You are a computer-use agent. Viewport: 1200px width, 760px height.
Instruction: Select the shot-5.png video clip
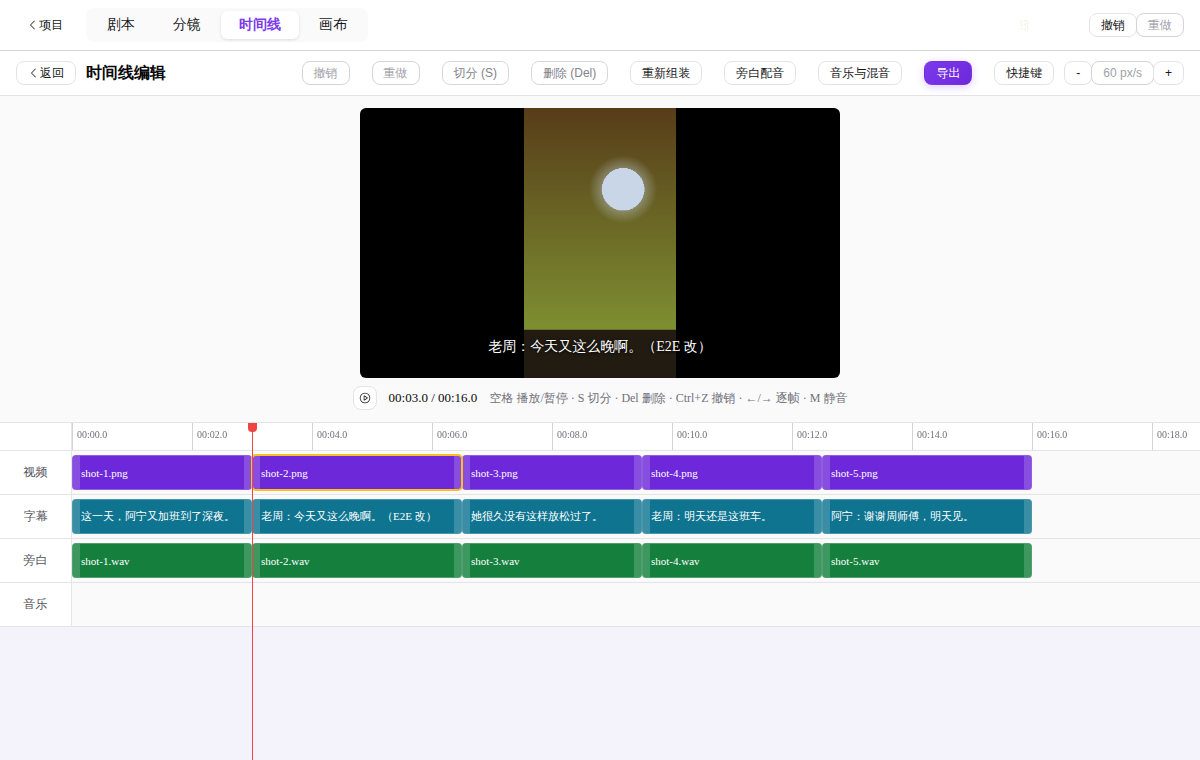coord(927,473)
